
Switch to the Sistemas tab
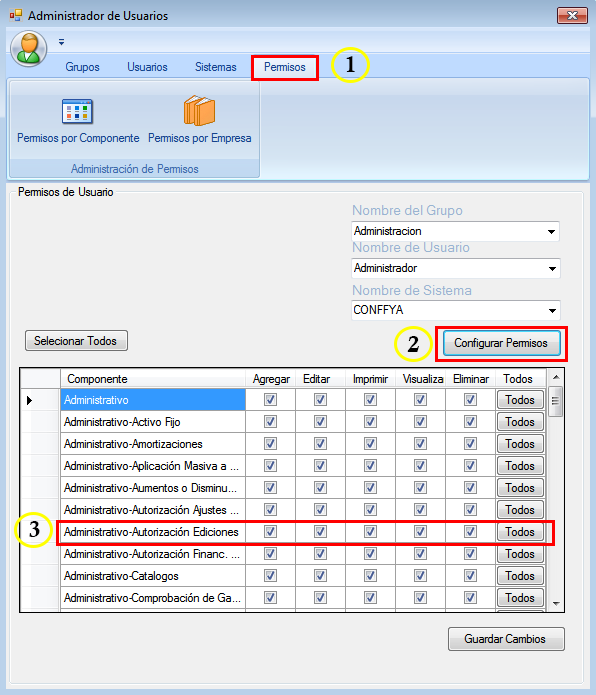point(216,67)
